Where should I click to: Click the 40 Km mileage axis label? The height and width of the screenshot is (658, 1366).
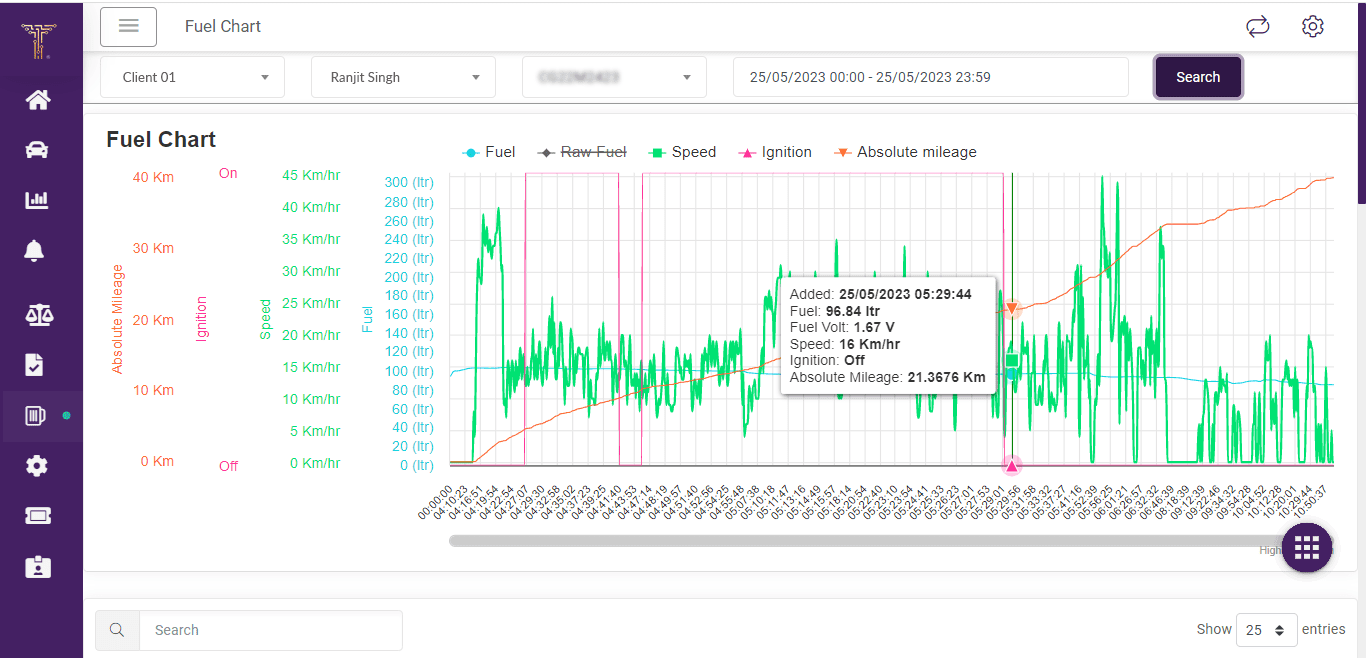click(153, 177)
